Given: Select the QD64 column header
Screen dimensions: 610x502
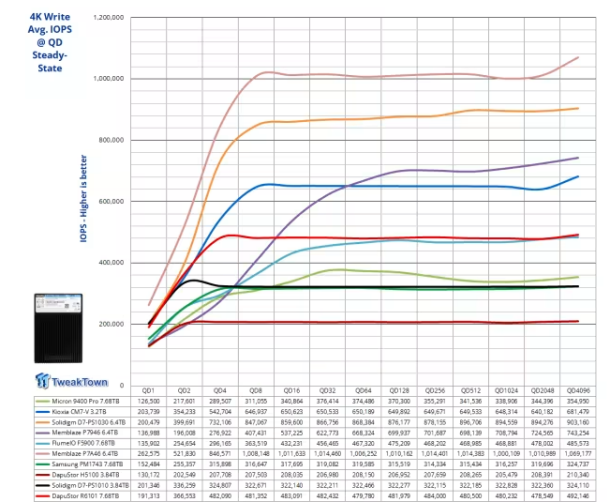Looking at the screenshot, I should tap(363, 391).
